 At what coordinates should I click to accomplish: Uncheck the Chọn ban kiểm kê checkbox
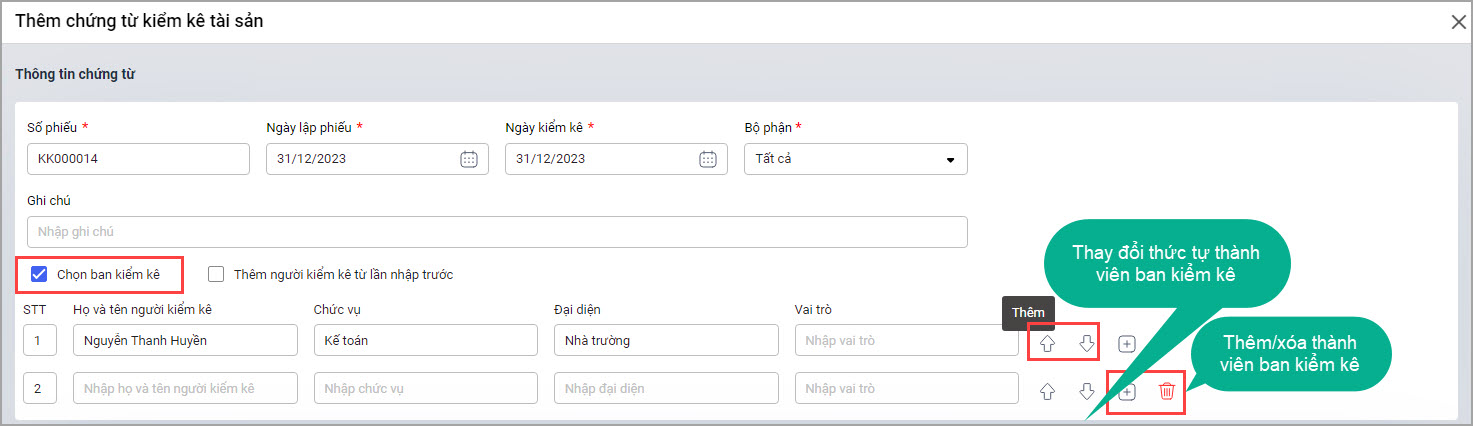[39, 274]
